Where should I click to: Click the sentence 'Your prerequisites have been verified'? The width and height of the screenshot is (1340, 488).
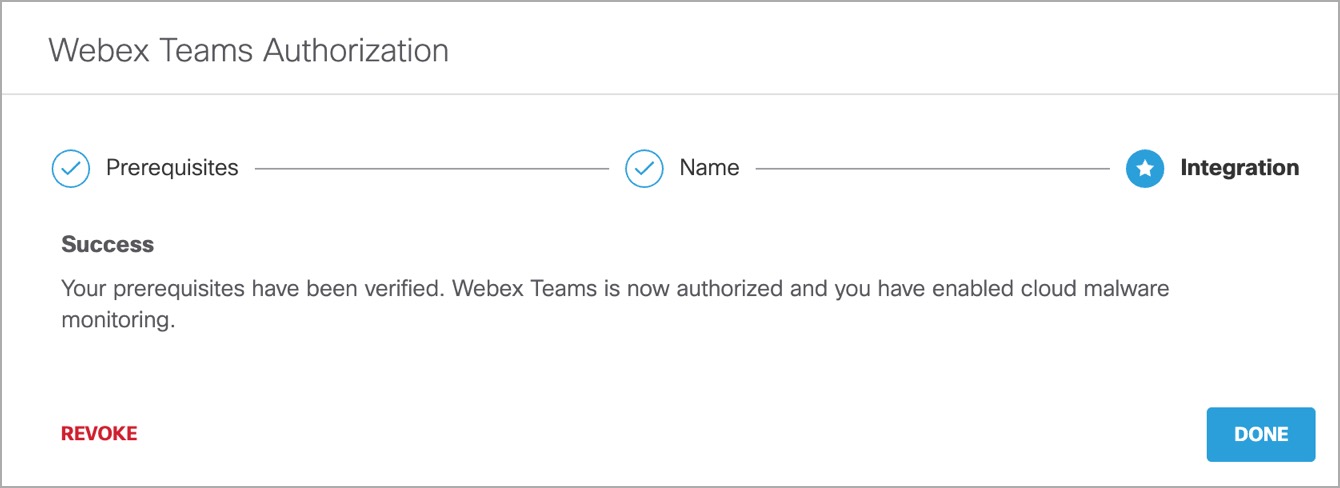click(x=253, y=289)
